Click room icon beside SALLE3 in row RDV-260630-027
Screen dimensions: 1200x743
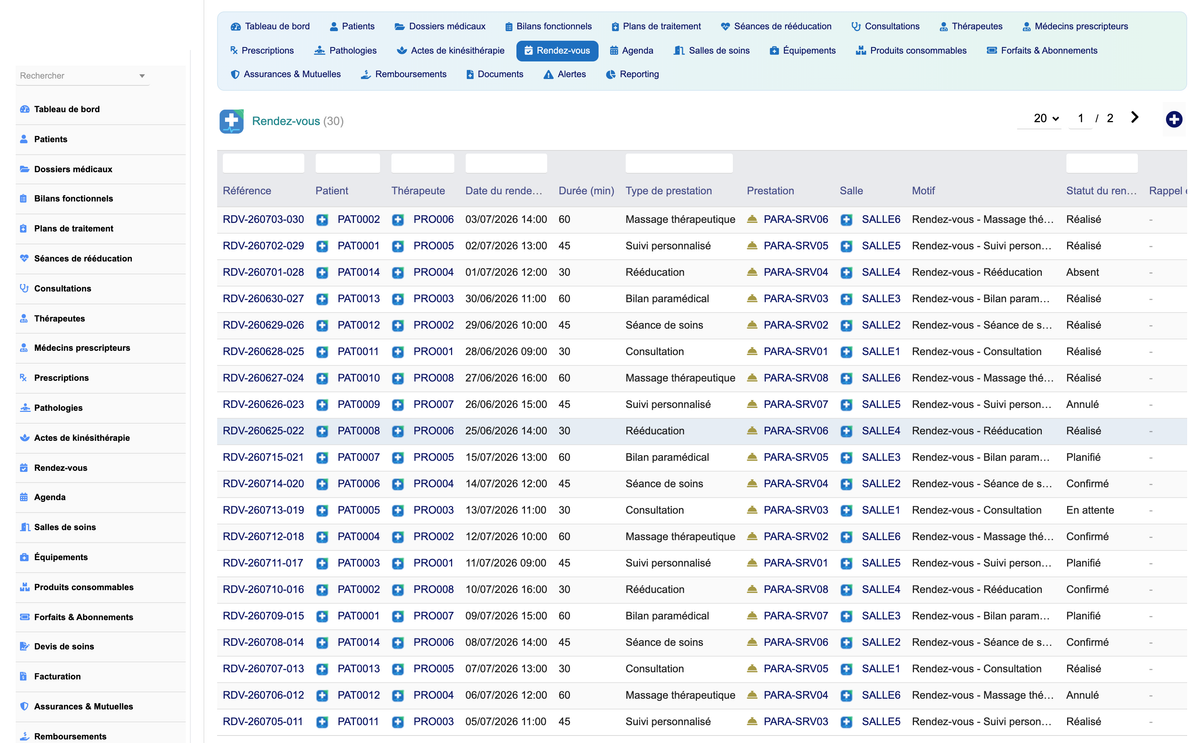click(846, 299)
